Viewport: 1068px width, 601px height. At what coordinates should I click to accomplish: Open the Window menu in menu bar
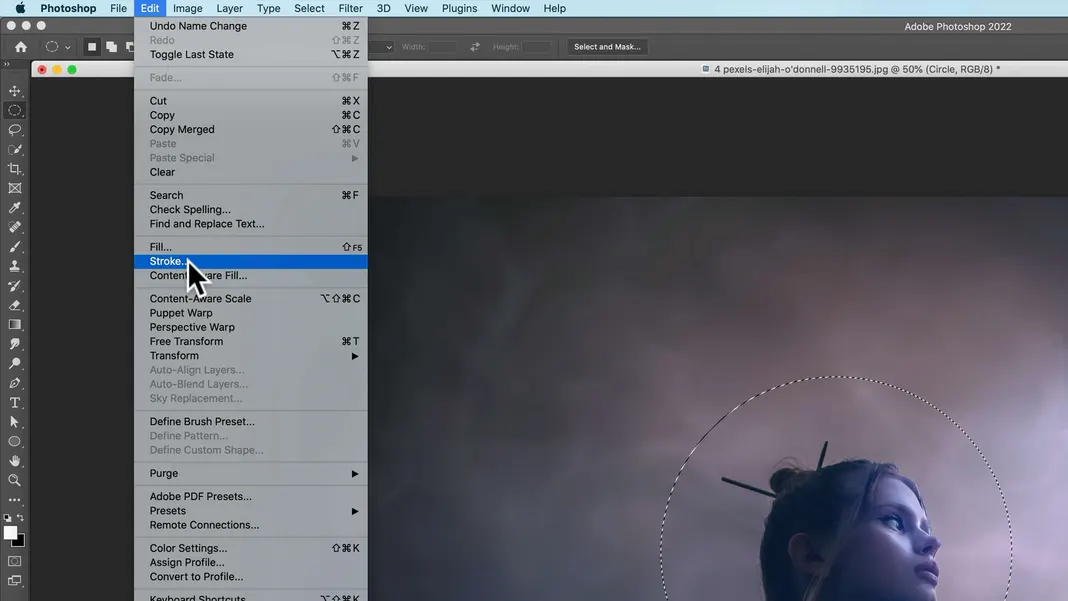[510, 8]
